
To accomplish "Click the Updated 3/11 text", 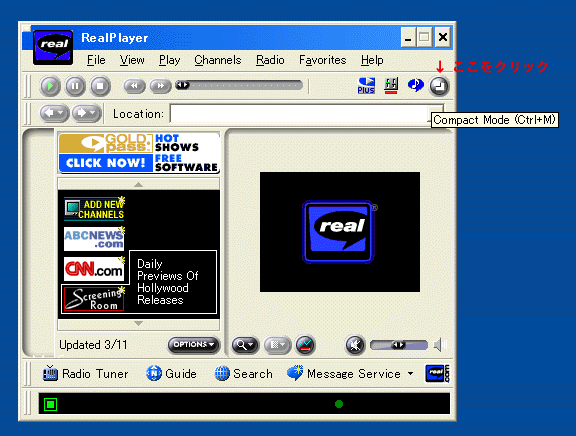I will coord(93,345).
